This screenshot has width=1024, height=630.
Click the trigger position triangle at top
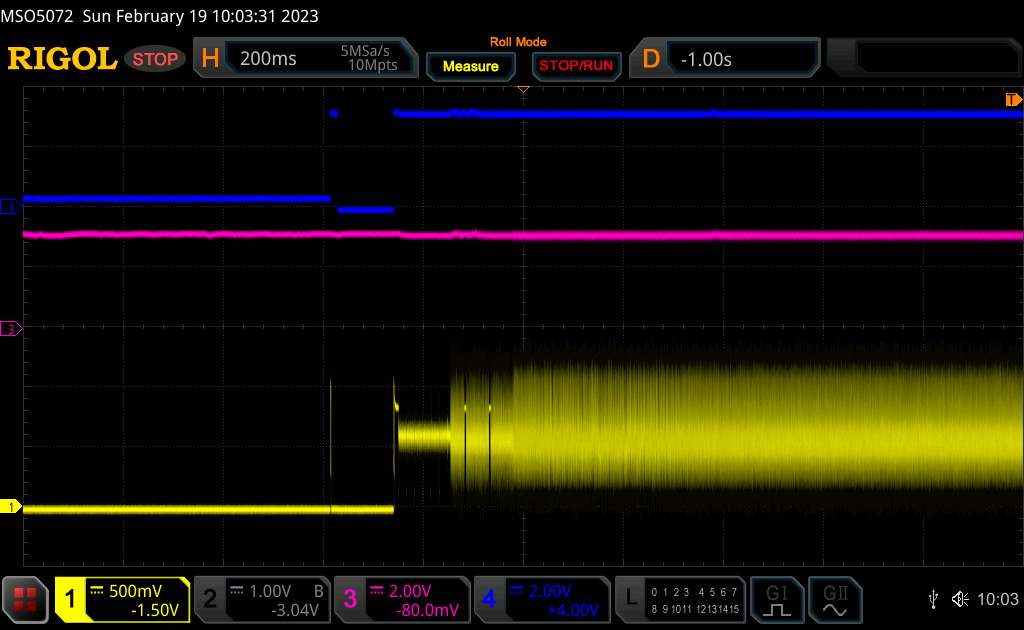click(x=523, y=89)
